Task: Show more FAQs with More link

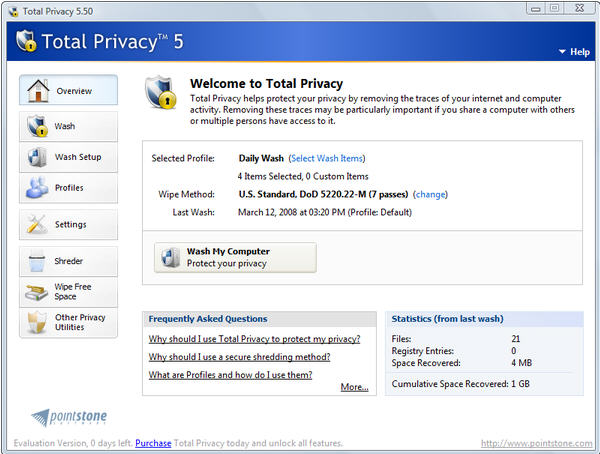Action: click(354, 387)
